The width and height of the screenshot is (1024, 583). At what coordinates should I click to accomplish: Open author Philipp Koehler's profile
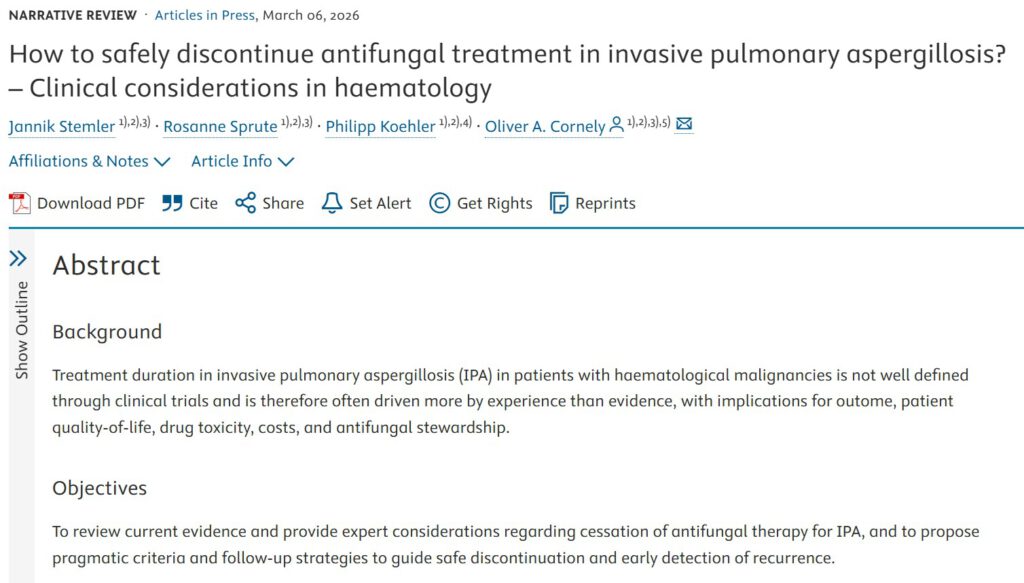[x=380, y=127]
